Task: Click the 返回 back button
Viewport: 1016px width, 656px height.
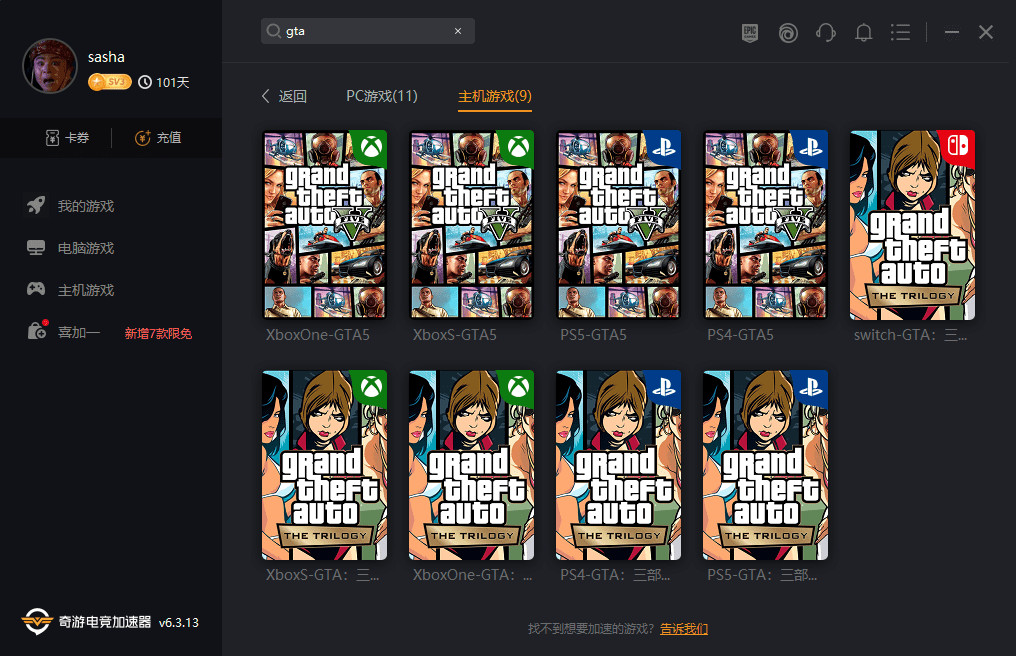Action: pyautogui.click(x=284, y=97)
